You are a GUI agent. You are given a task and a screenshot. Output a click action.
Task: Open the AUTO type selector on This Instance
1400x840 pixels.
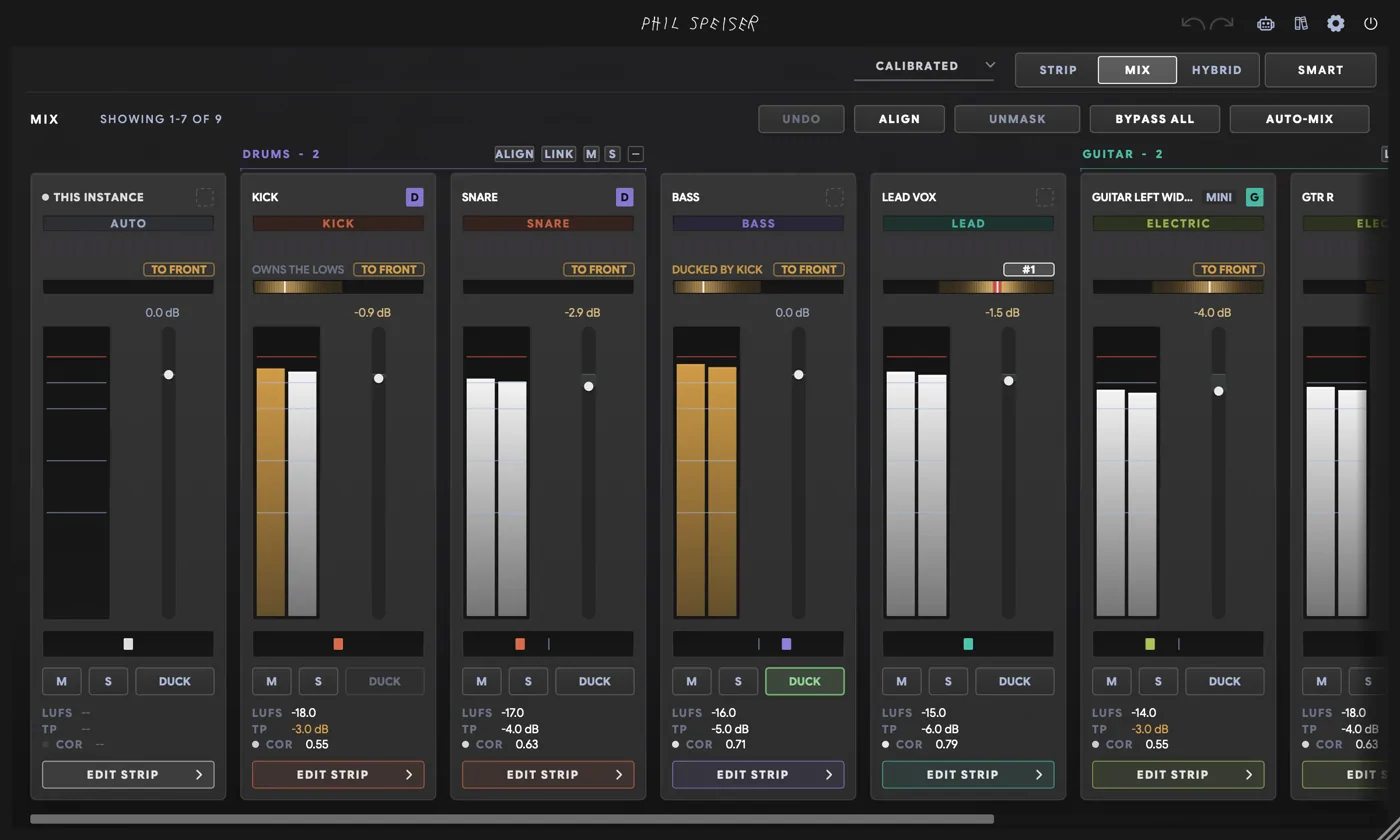tap(128, 223)
